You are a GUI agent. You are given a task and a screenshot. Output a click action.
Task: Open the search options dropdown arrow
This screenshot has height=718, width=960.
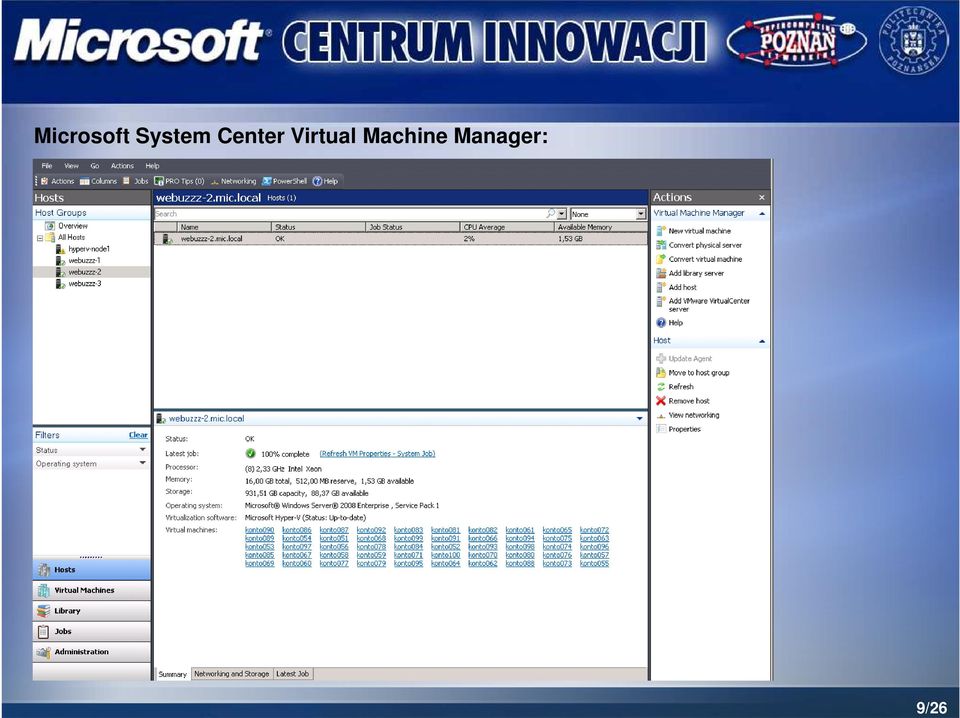tap(562, 214)
